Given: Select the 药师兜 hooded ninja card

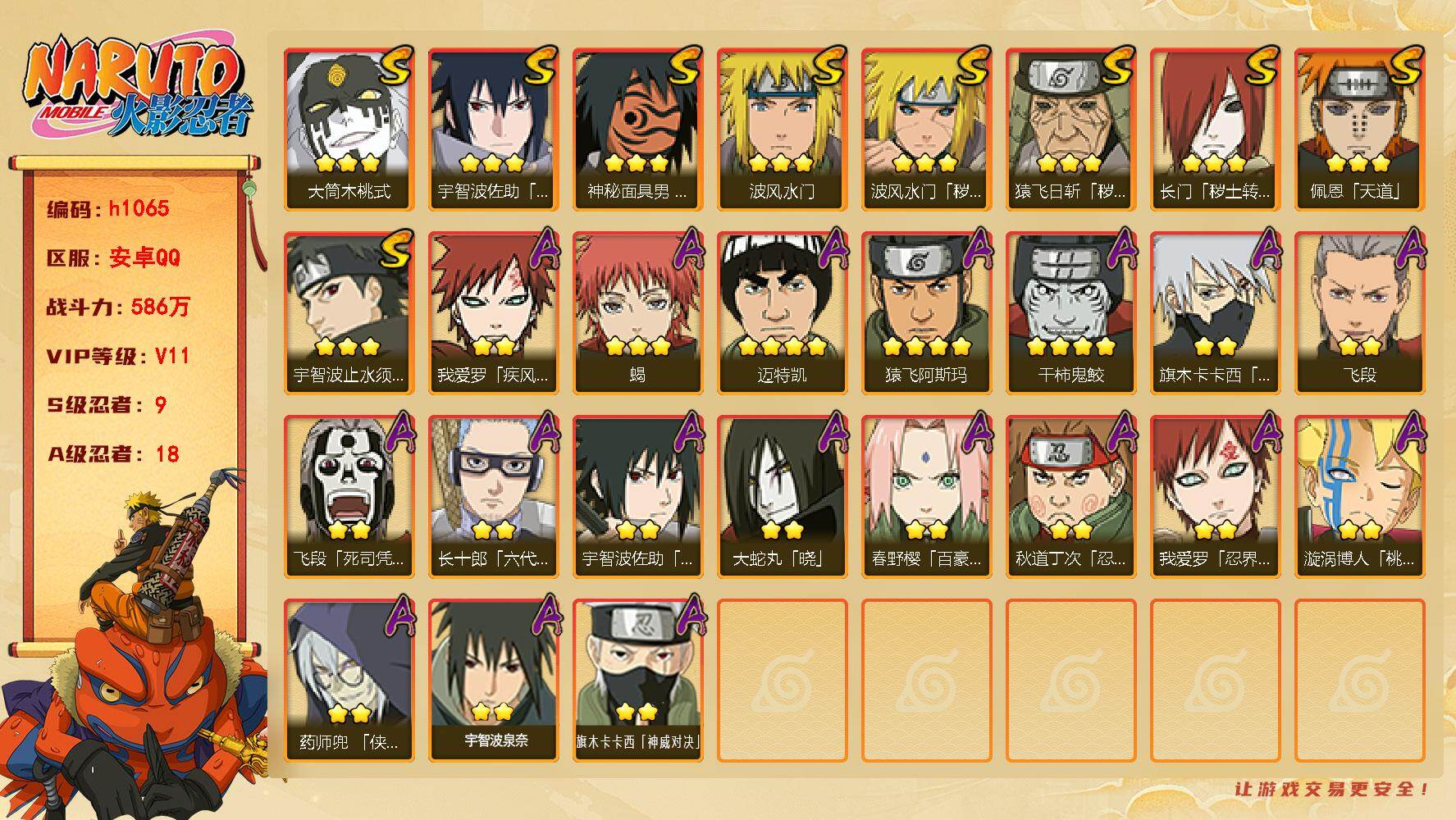Looking at the screenshot, I should click(349, 681).
